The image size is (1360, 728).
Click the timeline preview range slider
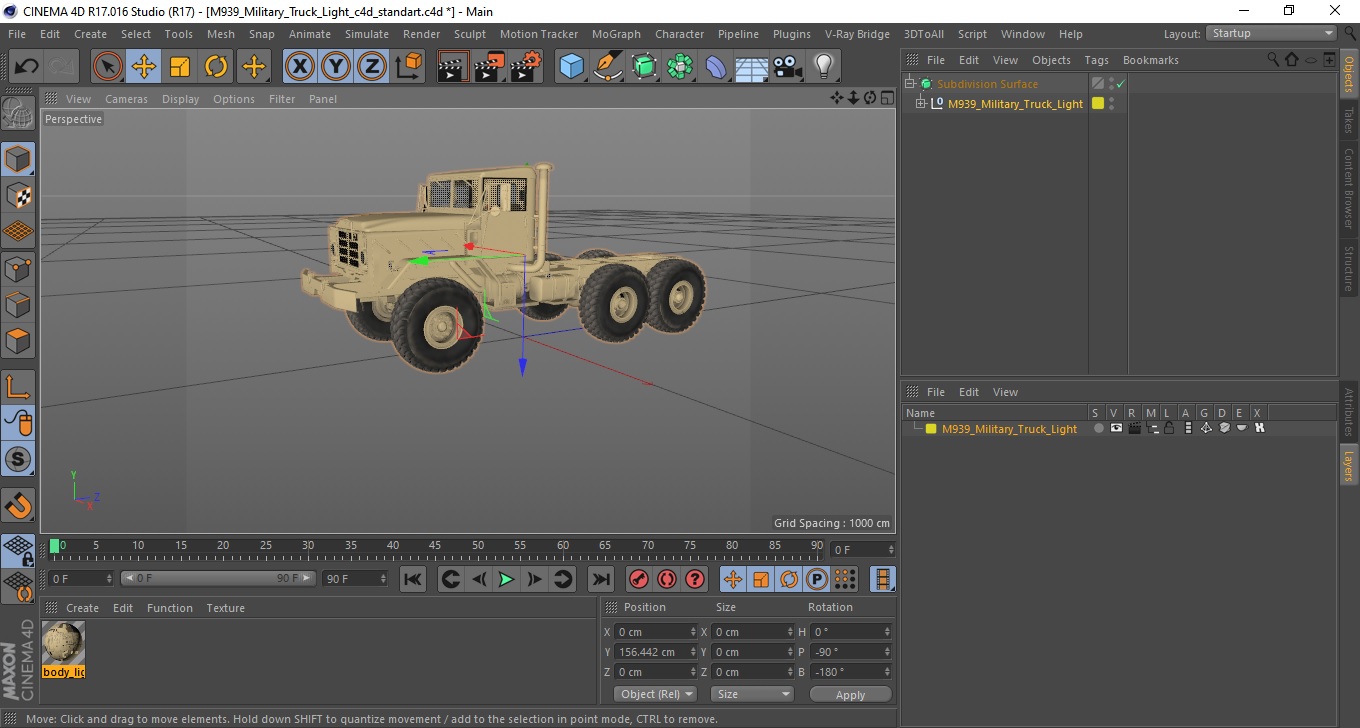point(218,579)
